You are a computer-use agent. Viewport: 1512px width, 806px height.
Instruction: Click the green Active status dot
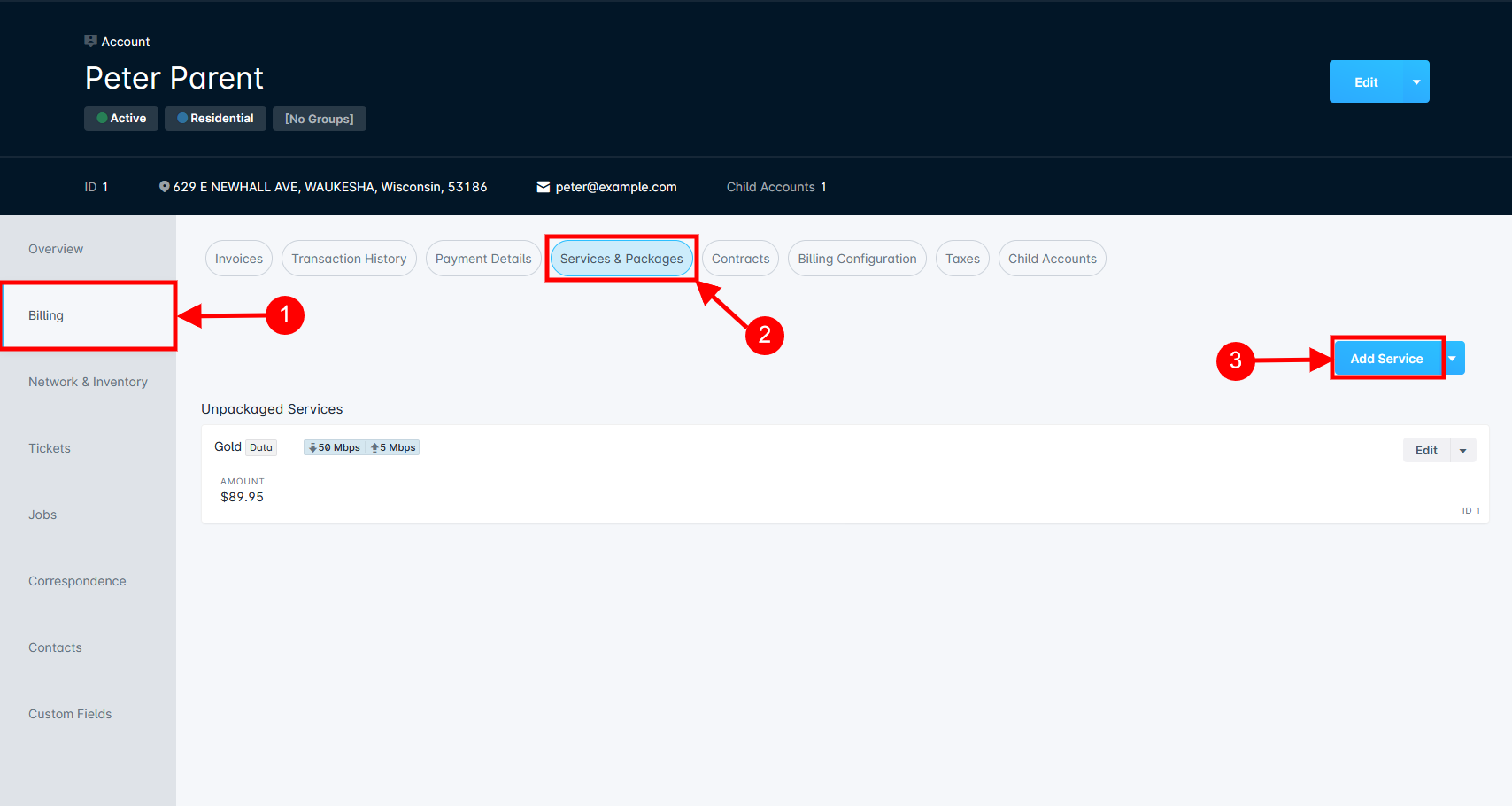[x=103, y=118]
